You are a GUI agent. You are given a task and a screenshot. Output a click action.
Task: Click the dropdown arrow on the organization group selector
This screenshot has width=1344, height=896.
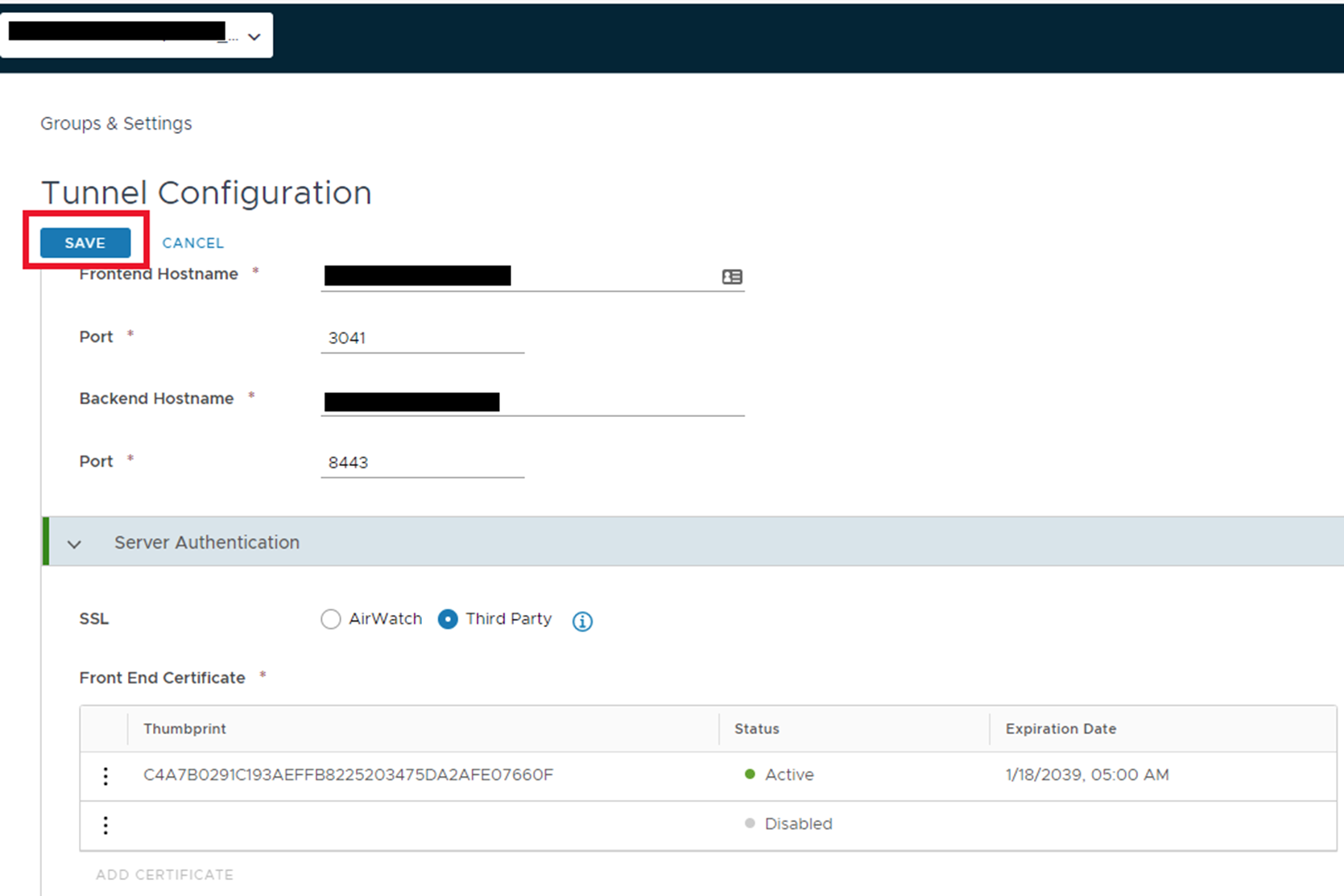254,36
